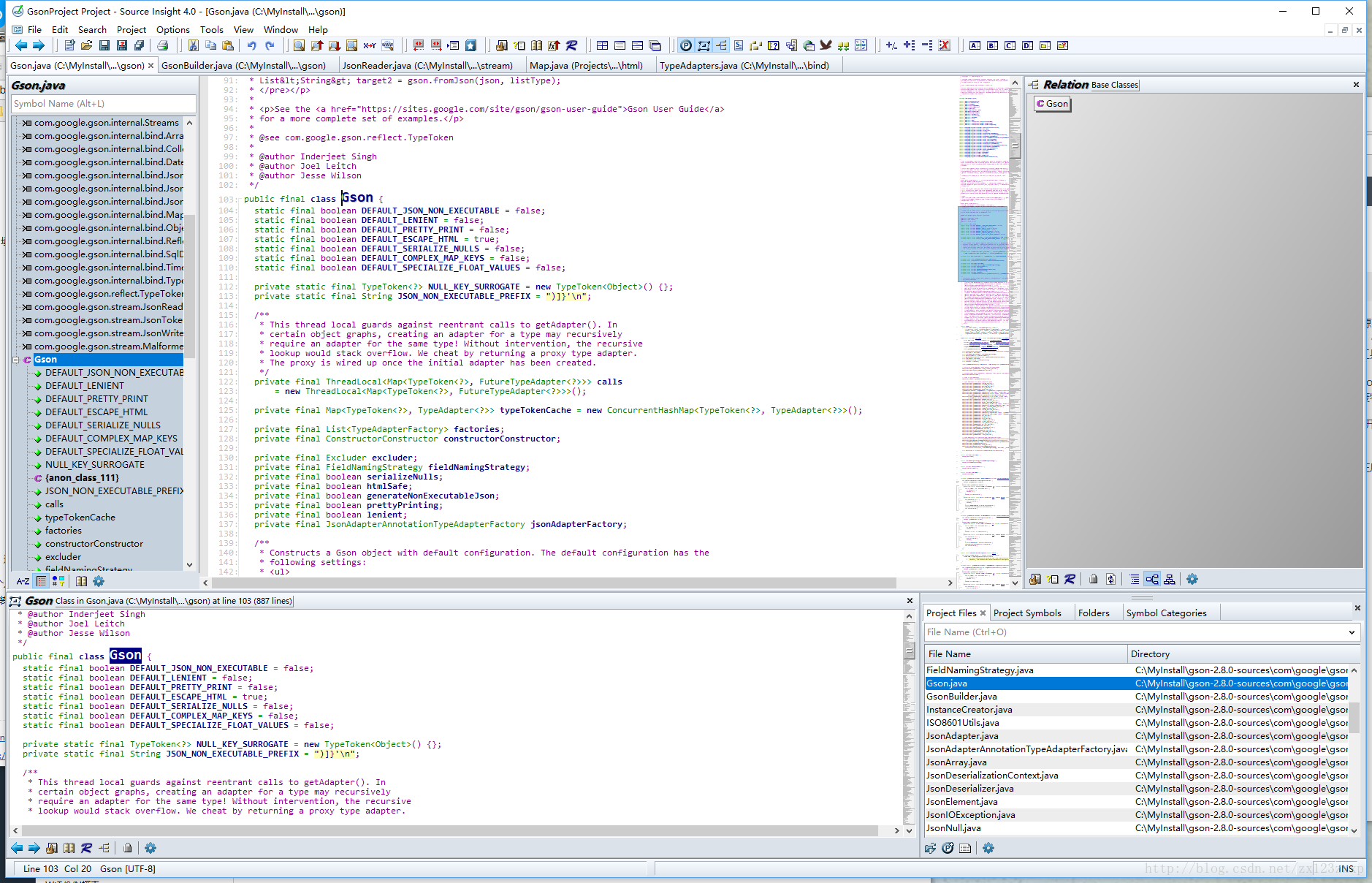Click the blue R lookup references icon
This screenshot has width=1372, height=883.
pyautogui.click(x=571, y=45)
